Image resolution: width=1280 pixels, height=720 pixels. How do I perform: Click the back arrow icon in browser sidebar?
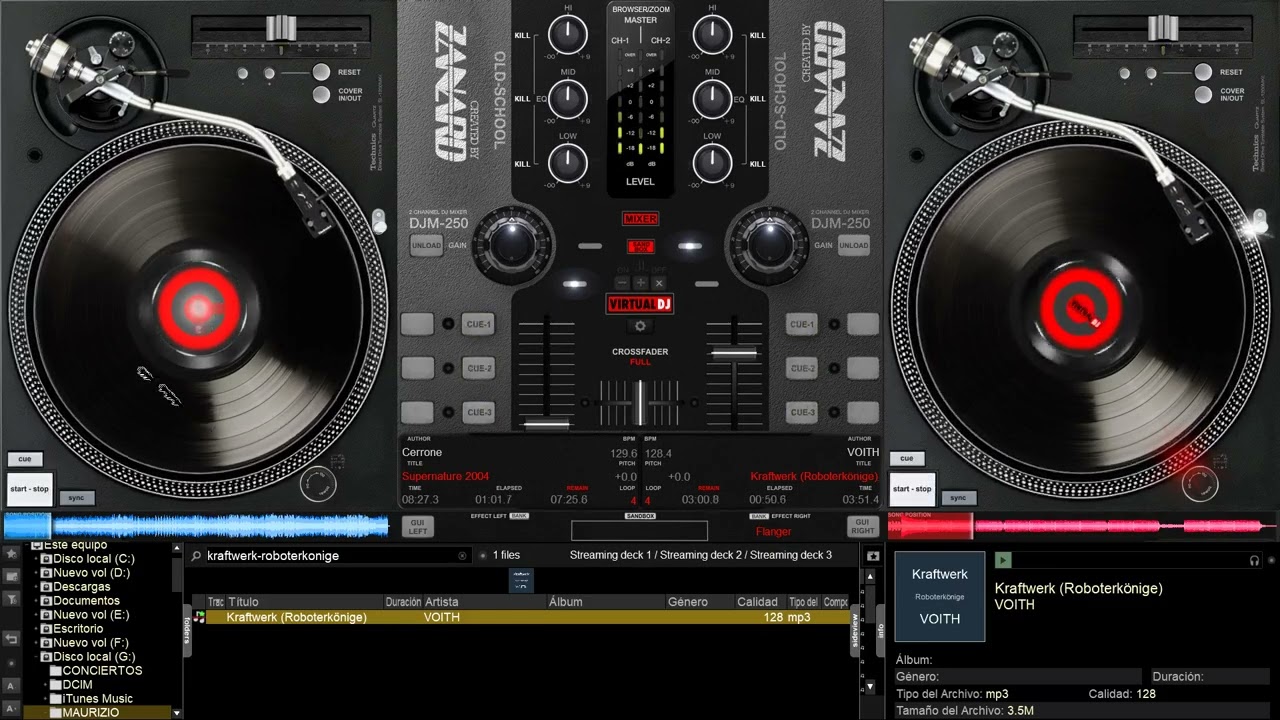click(11, 638)
